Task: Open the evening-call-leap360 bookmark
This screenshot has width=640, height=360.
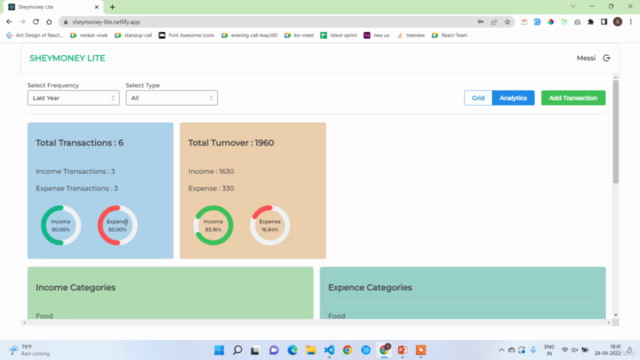Action: (x=249, y=36)
